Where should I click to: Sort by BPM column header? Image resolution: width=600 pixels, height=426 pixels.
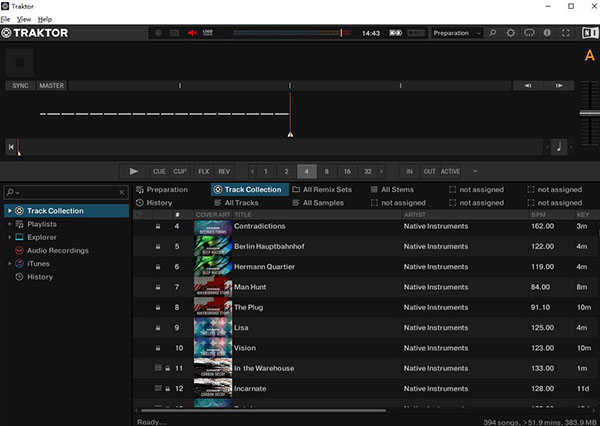(x=538, y=215)
